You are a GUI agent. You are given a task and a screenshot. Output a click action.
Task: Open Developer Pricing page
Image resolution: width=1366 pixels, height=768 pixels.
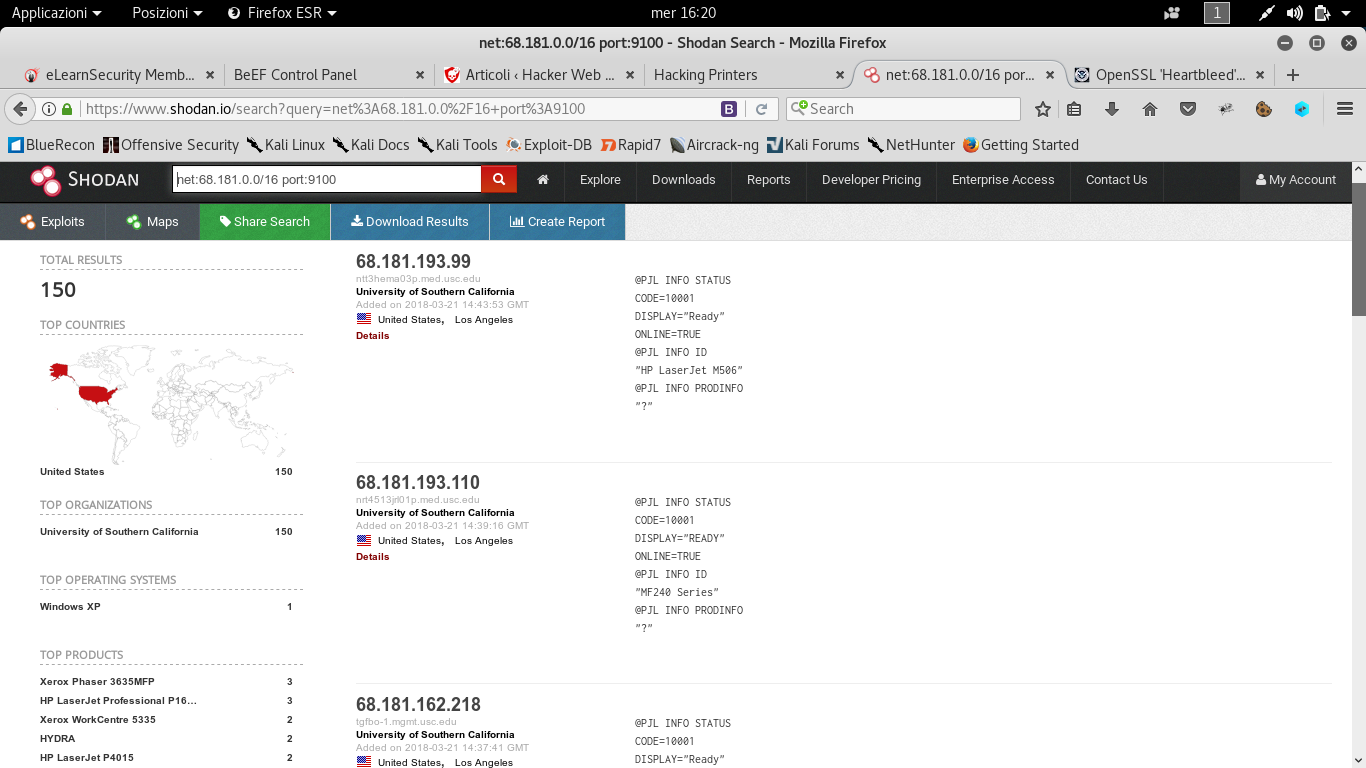871,180
